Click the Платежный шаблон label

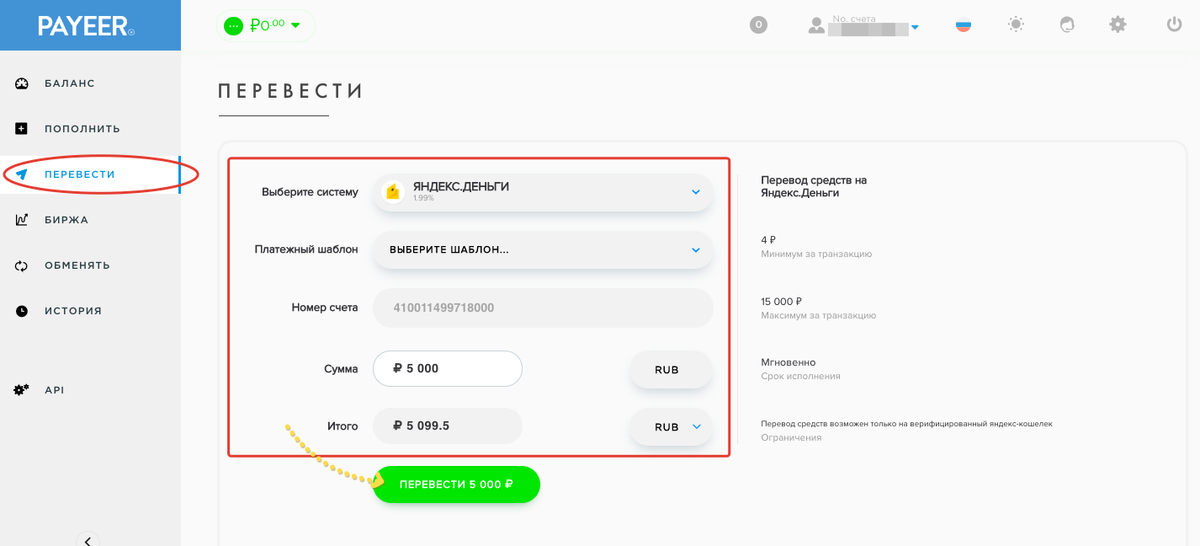[x=306, y=250]
